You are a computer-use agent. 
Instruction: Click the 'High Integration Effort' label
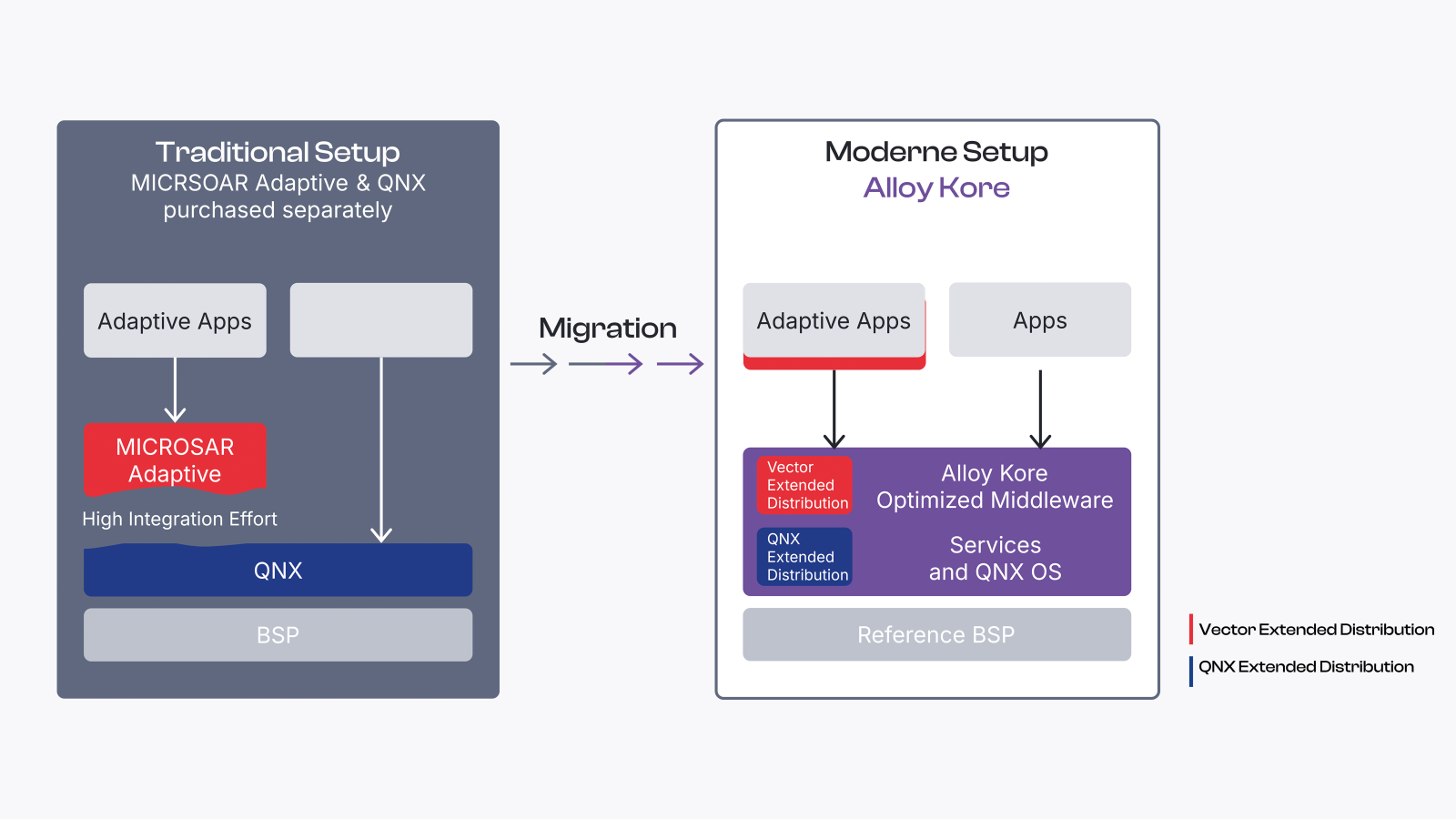coord(179,519)
